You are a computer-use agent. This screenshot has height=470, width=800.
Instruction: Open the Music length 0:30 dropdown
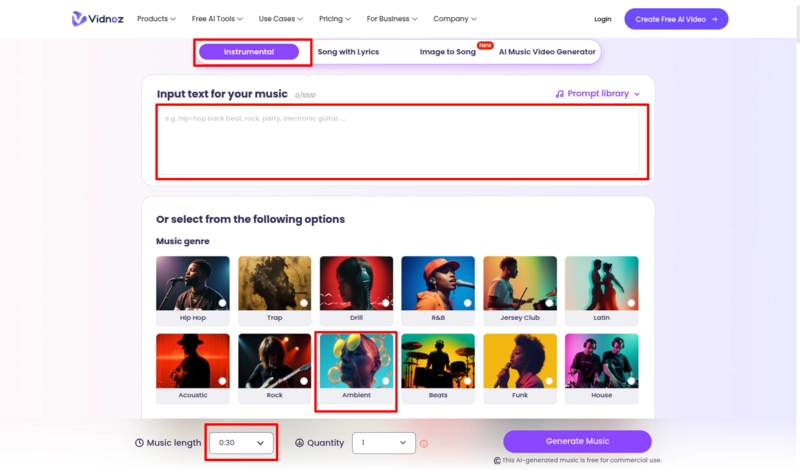[x=241, y=443]
